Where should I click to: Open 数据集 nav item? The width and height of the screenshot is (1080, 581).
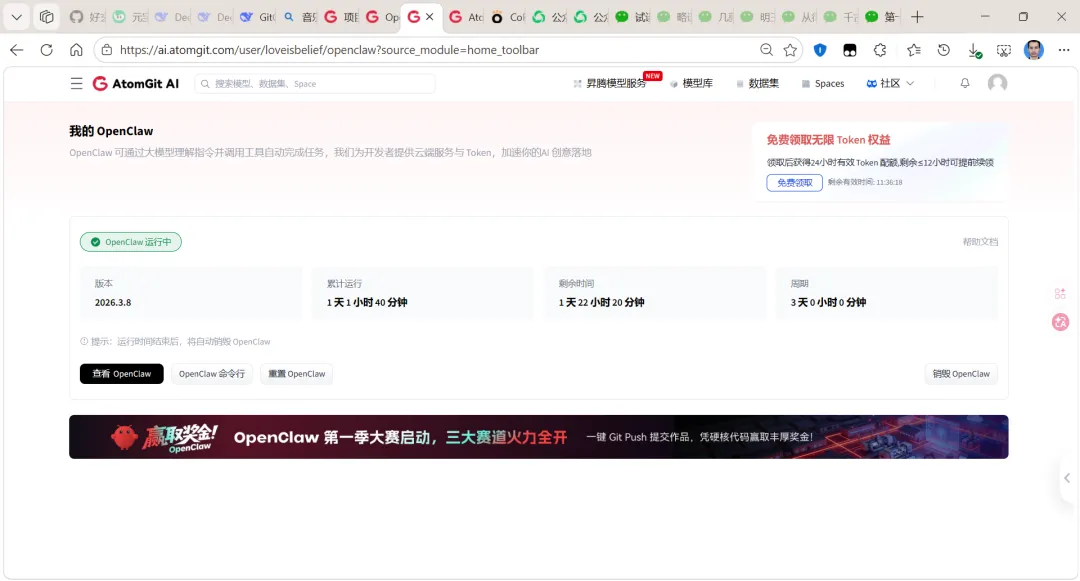coord(758,83)
